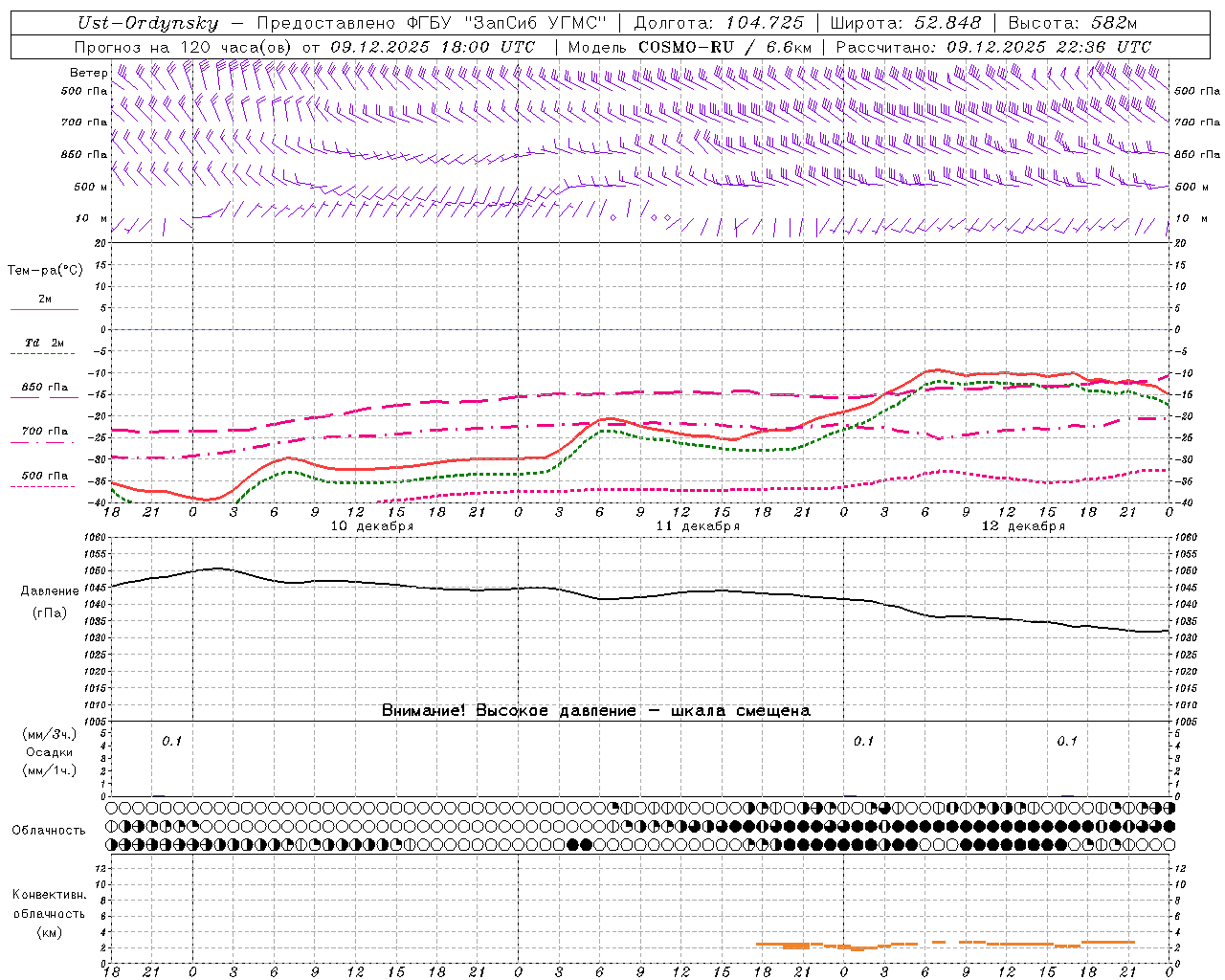Click the "Осадки" precipitation label

pyautogui.click(x=50, y=752)
